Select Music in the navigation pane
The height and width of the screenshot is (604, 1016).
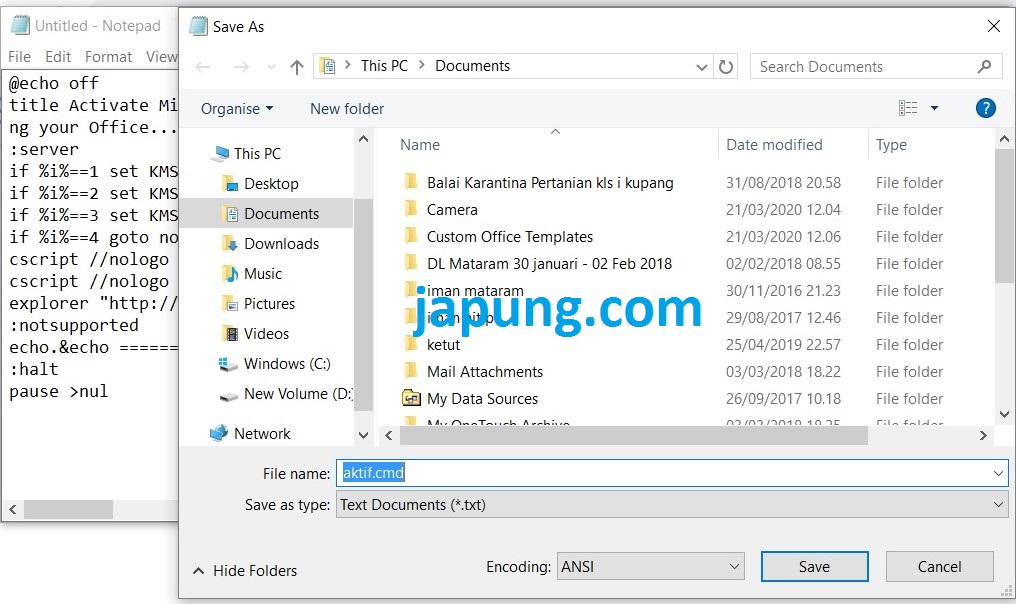262,273
